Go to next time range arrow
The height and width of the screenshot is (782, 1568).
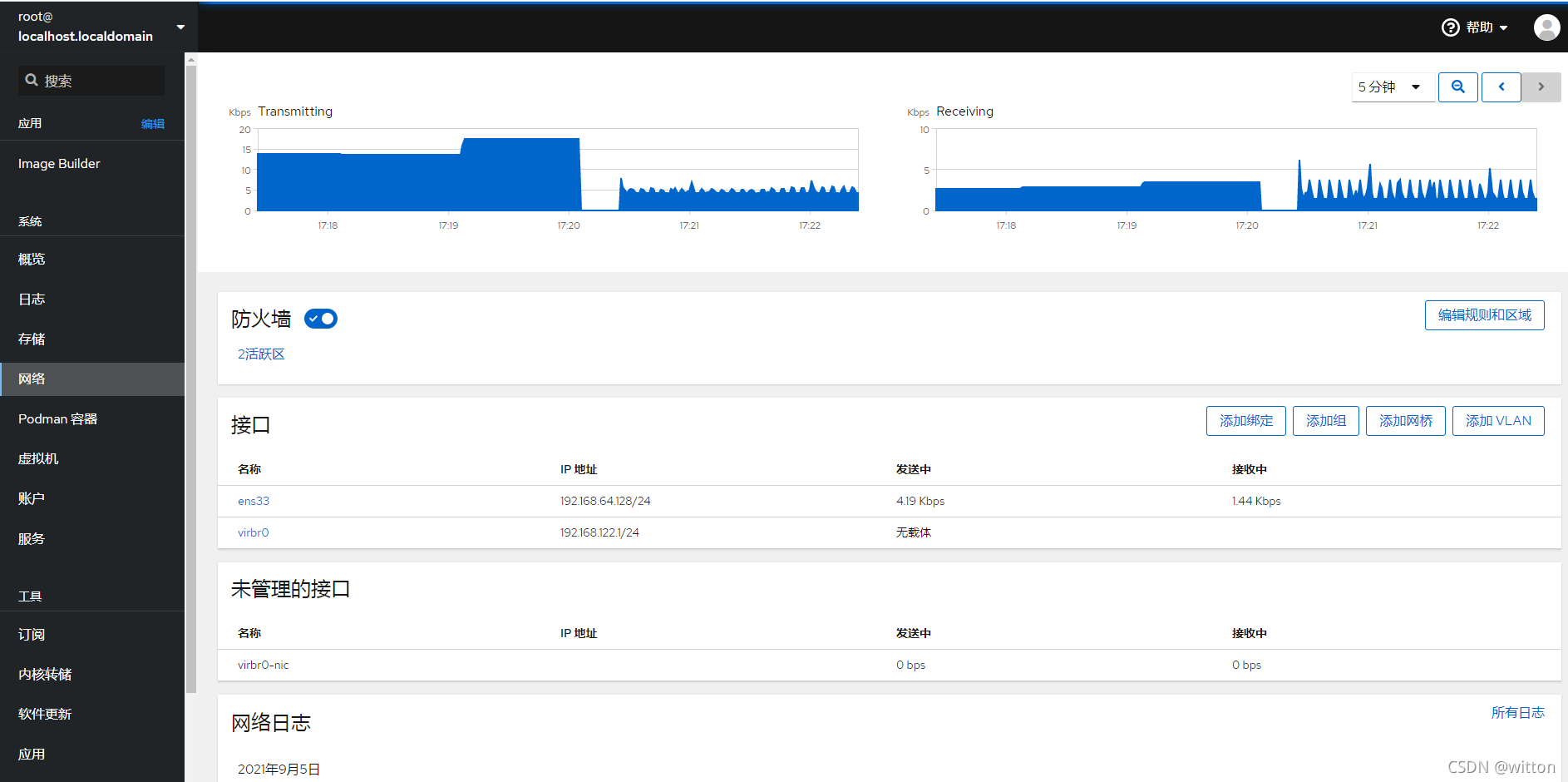1541,87
